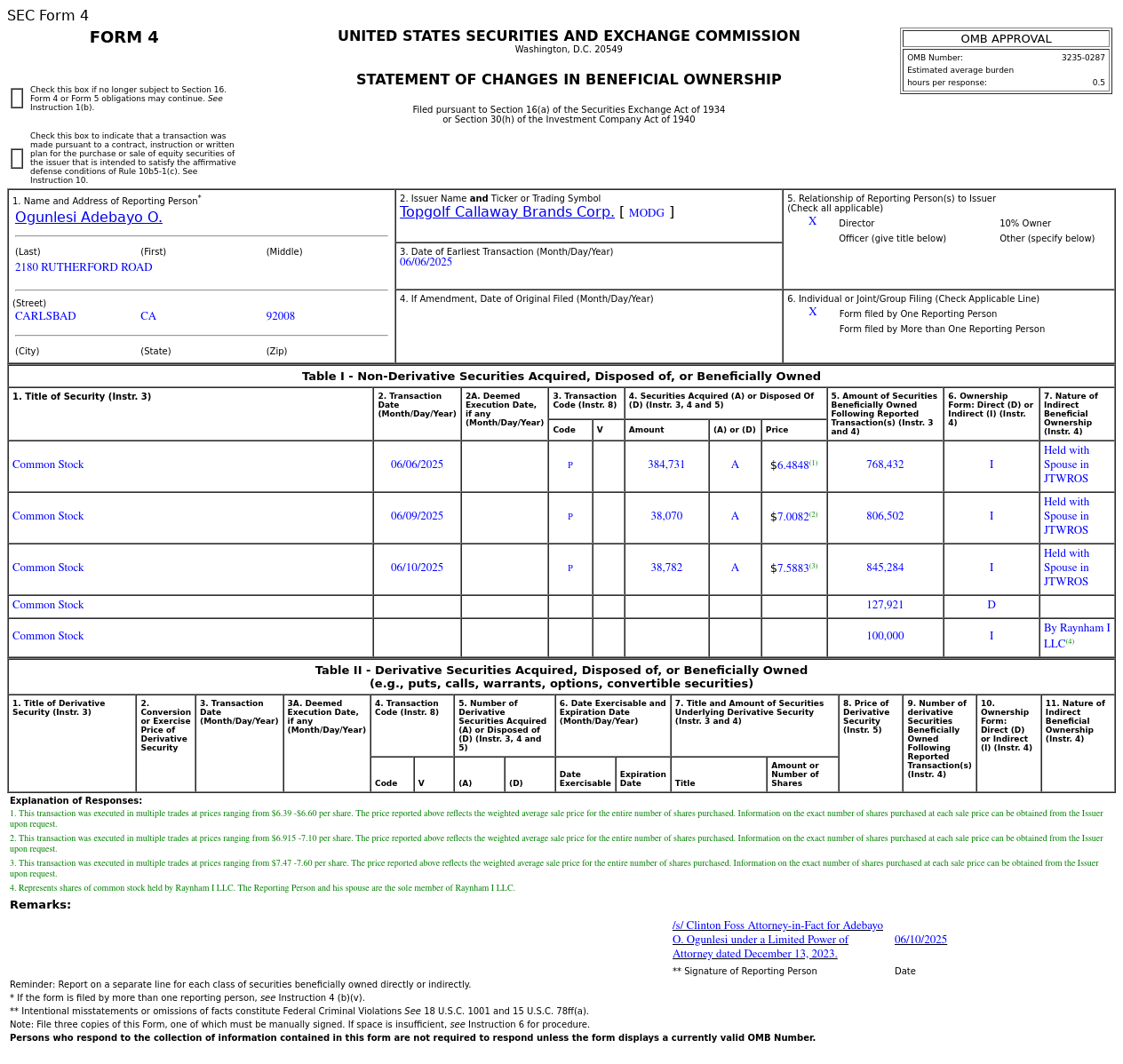This screenshot has width=1123, height=1064.
Task: Click the Table I Non-Derivative Securities heading
Action: coord(561,377)
